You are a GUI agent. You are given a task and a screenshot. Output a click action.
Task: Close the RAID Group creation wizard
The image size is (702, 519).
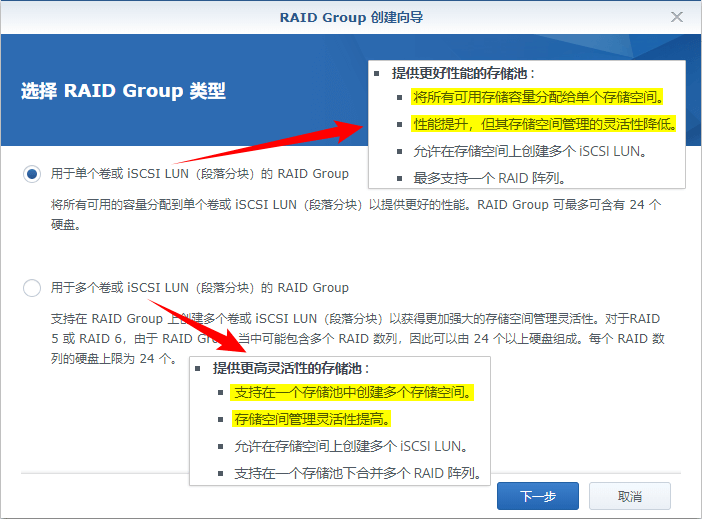click(676, 17)
